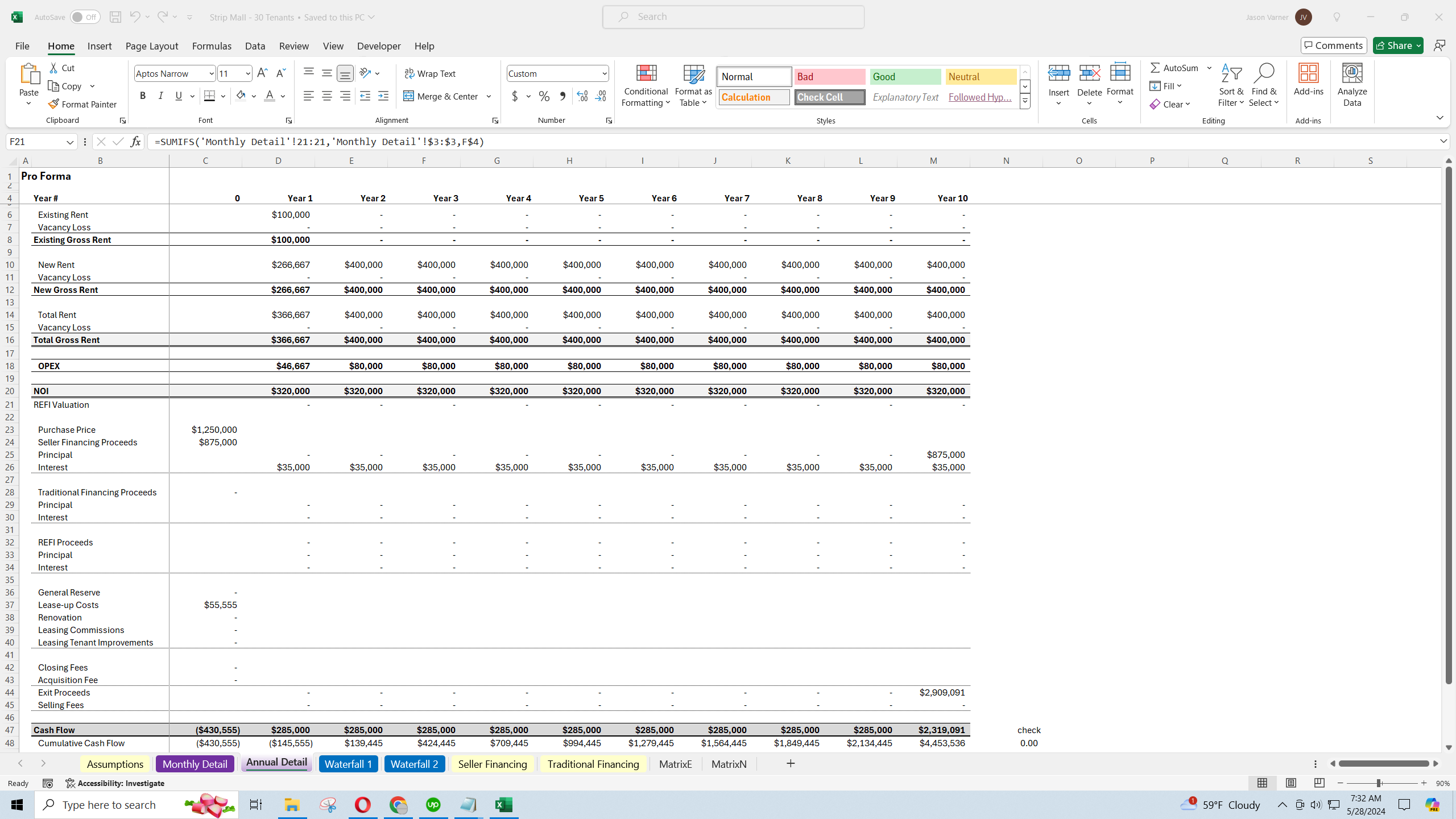The image size is (1456, 819).
Task: Click the Borders grid icon
Action: (x=209, y=96)
